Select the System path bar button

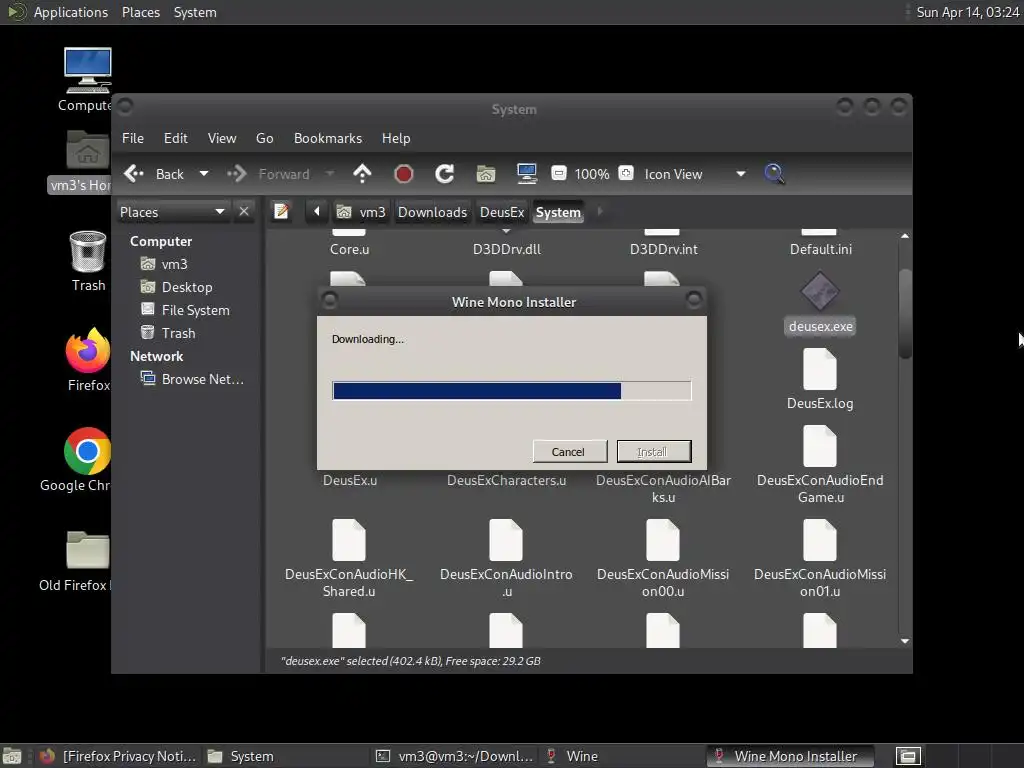tap(558, 212)
